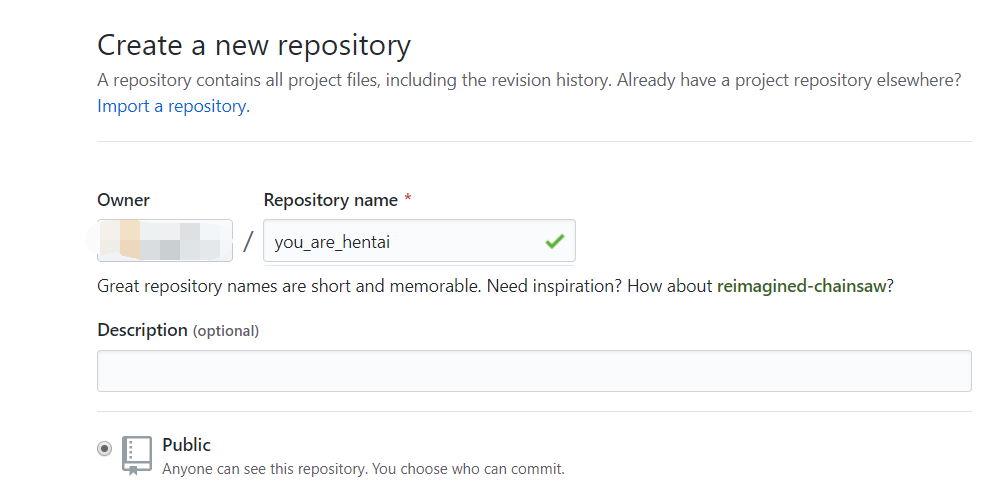Click the bold Public option label
This screenshot has width=1000, height=500.
pyautogui.click(x=187, y=445)
